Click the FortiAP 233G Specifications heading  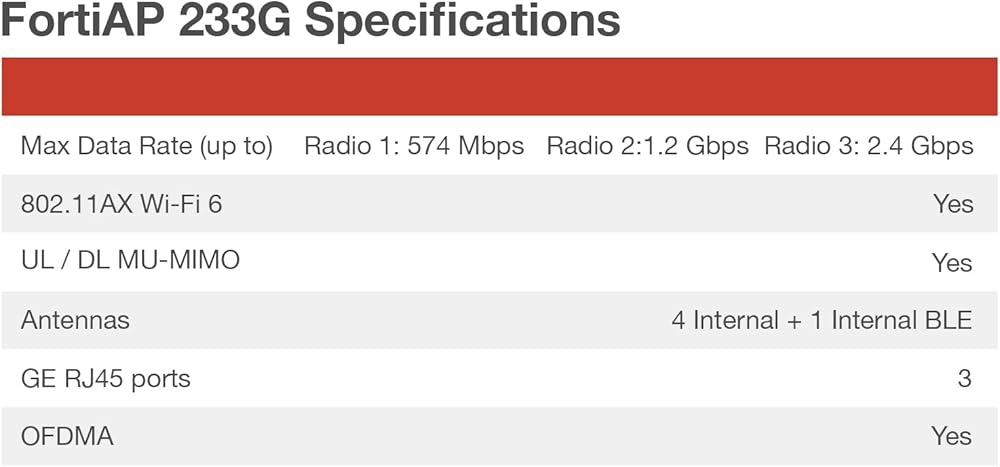(x=310, y=22)
